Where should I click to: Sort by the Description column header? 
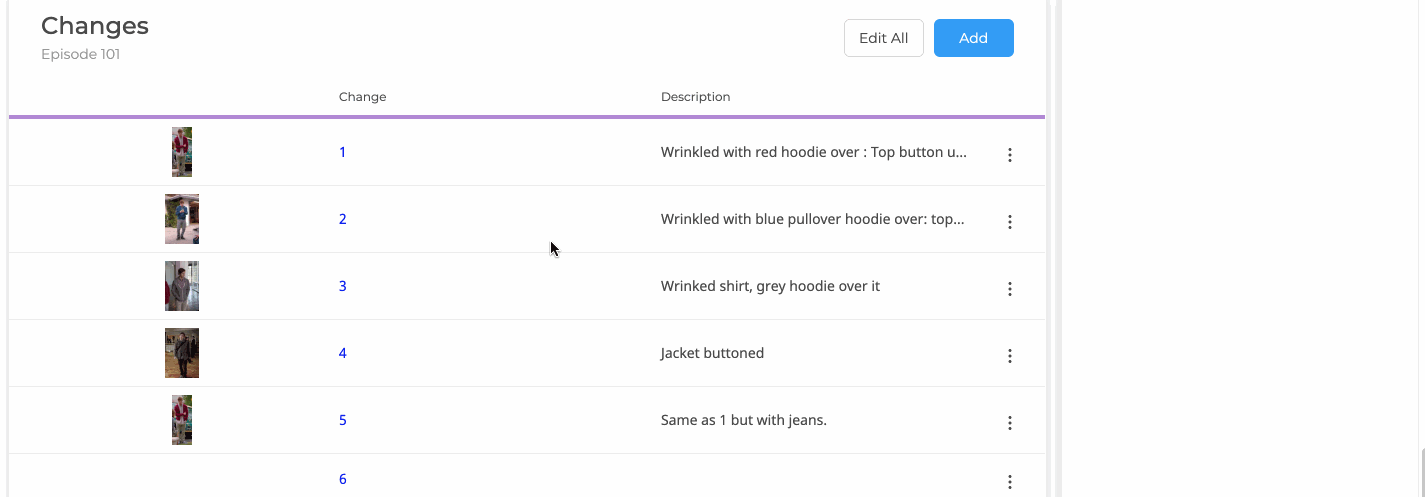point(695,97)
